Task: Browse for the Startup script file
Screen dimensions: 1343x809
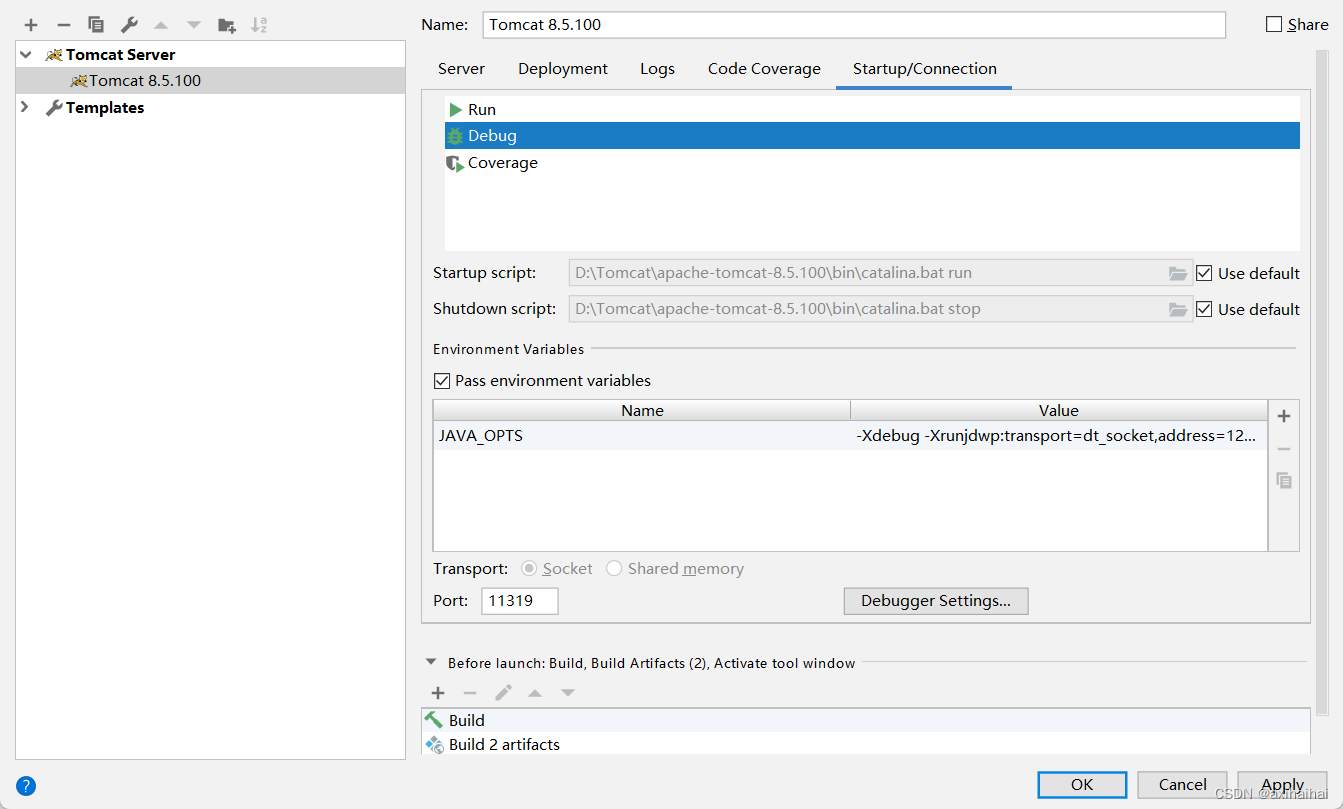Action: [1179, 273]
